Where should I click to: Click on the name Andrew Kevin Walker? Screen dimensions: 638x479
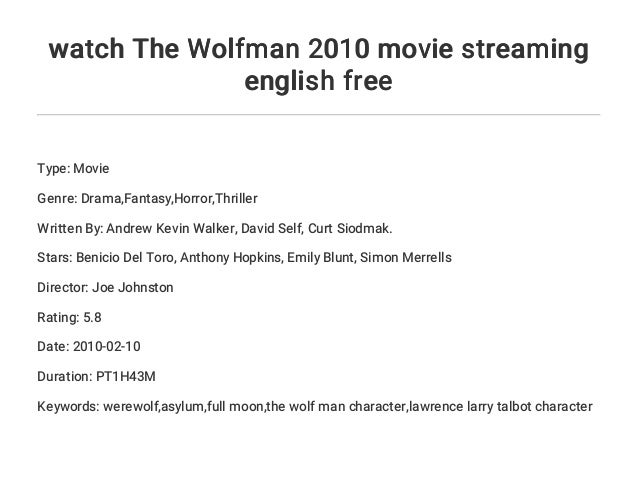(x=170, y=228)
